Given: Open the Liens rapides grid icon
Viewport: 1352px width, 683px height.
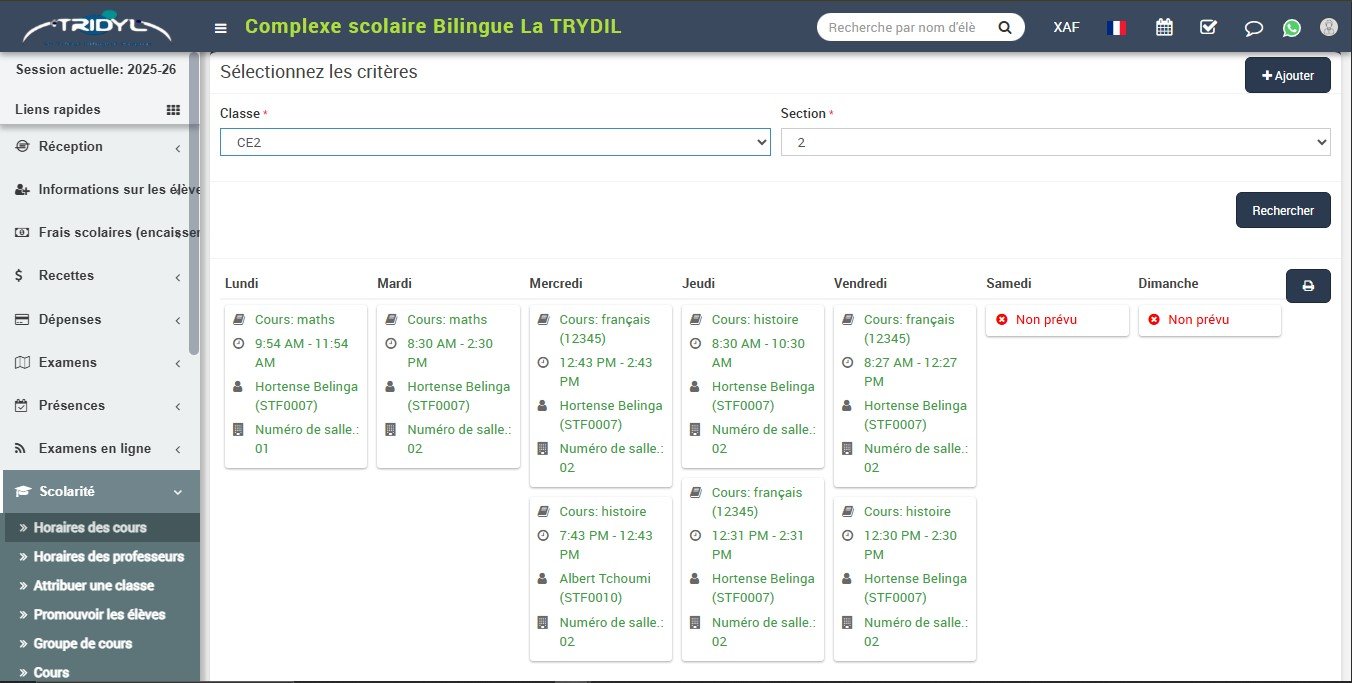Looking at the screenshot, I should [x=173, y=110].
